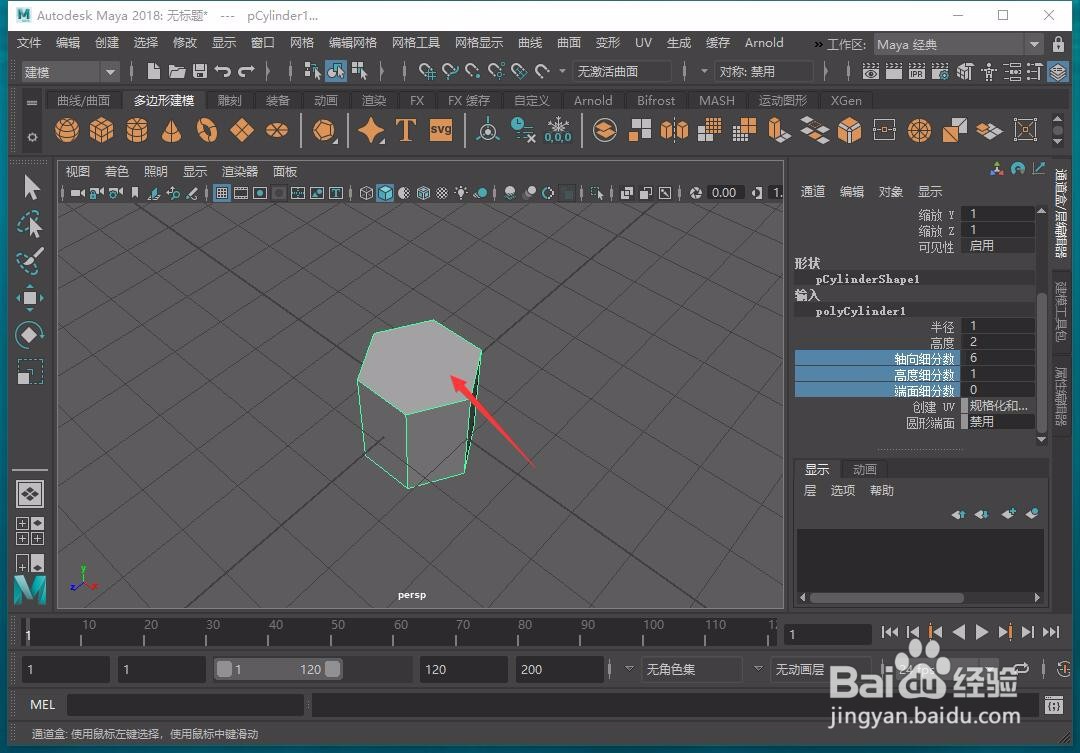Viewport: 1080px width, 753px height.
Task: Click the polyCylinder1 input node
Action: pyautogui.click(x=860, y=311)
